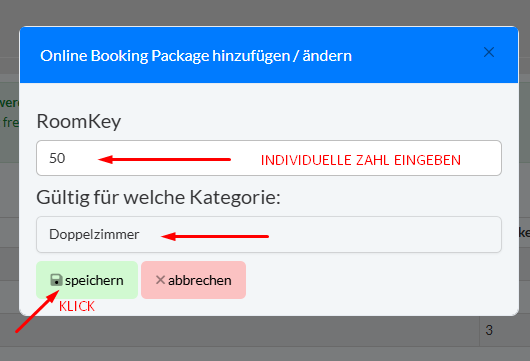Click the Gültig für welche Kategorie label
Image resolution: width=530 pixels, height=361 pixels.
(x=159, y=197)
